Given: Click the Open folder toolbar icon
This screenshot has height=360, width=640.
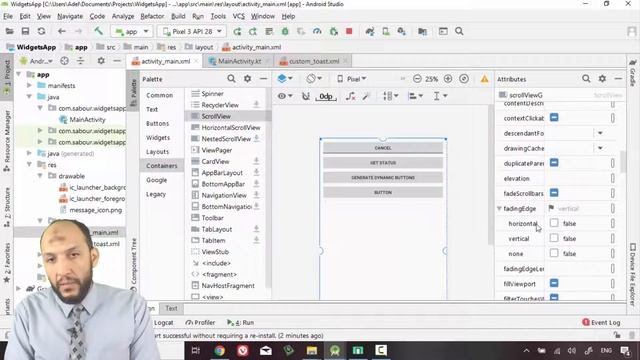Looking at the screenshot, I should click(x=9, y=31).
